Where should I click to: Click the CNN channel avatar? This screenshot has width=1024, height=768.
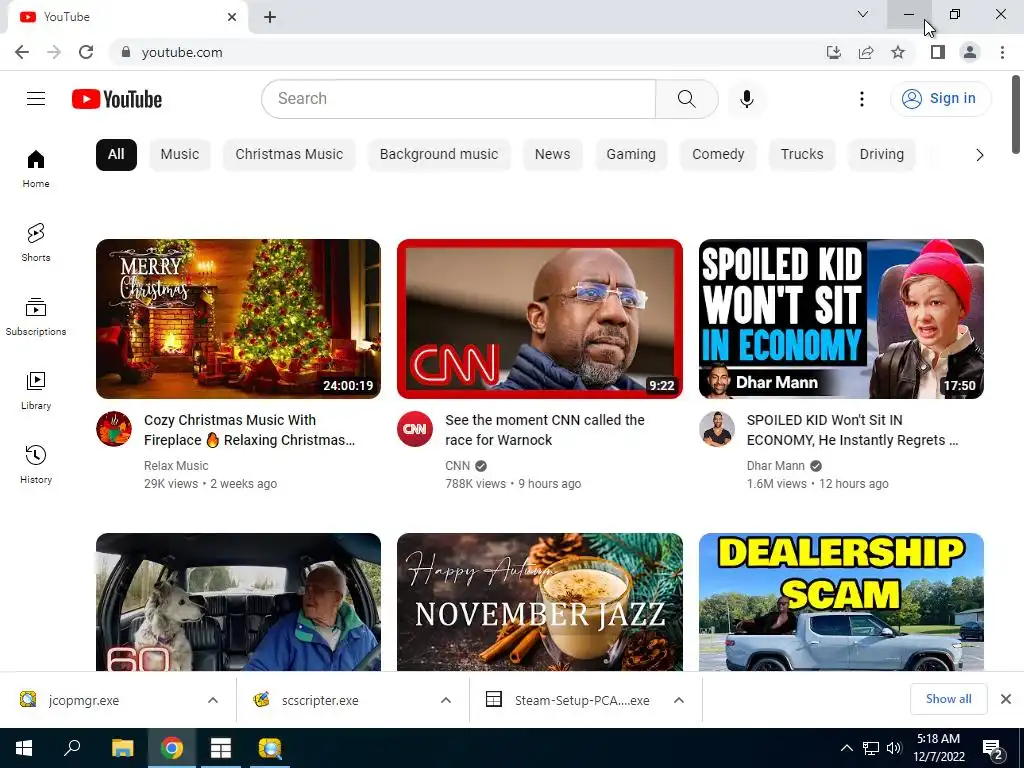click(415, 429)
